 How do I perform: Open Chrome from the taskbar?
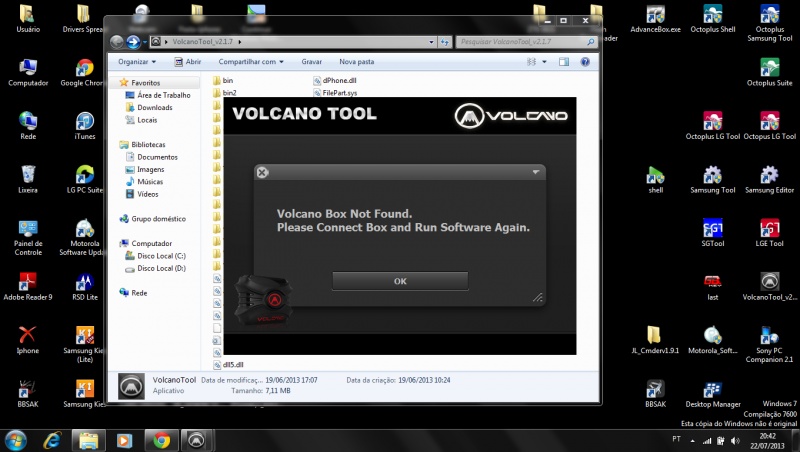pyautogui.click(x=161, y=440)
